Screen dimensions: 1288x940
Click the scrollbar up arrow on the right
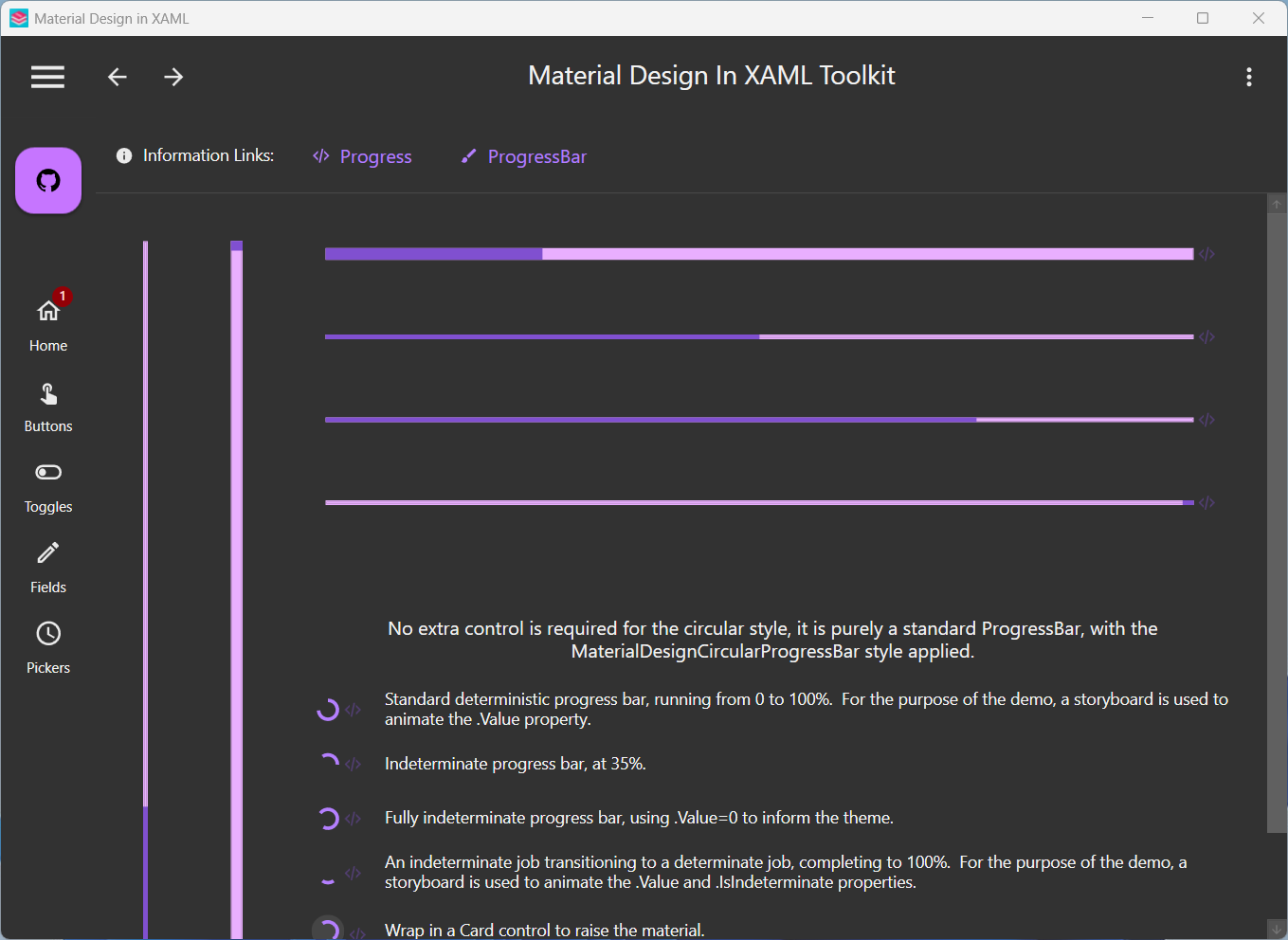[1277, 203]
